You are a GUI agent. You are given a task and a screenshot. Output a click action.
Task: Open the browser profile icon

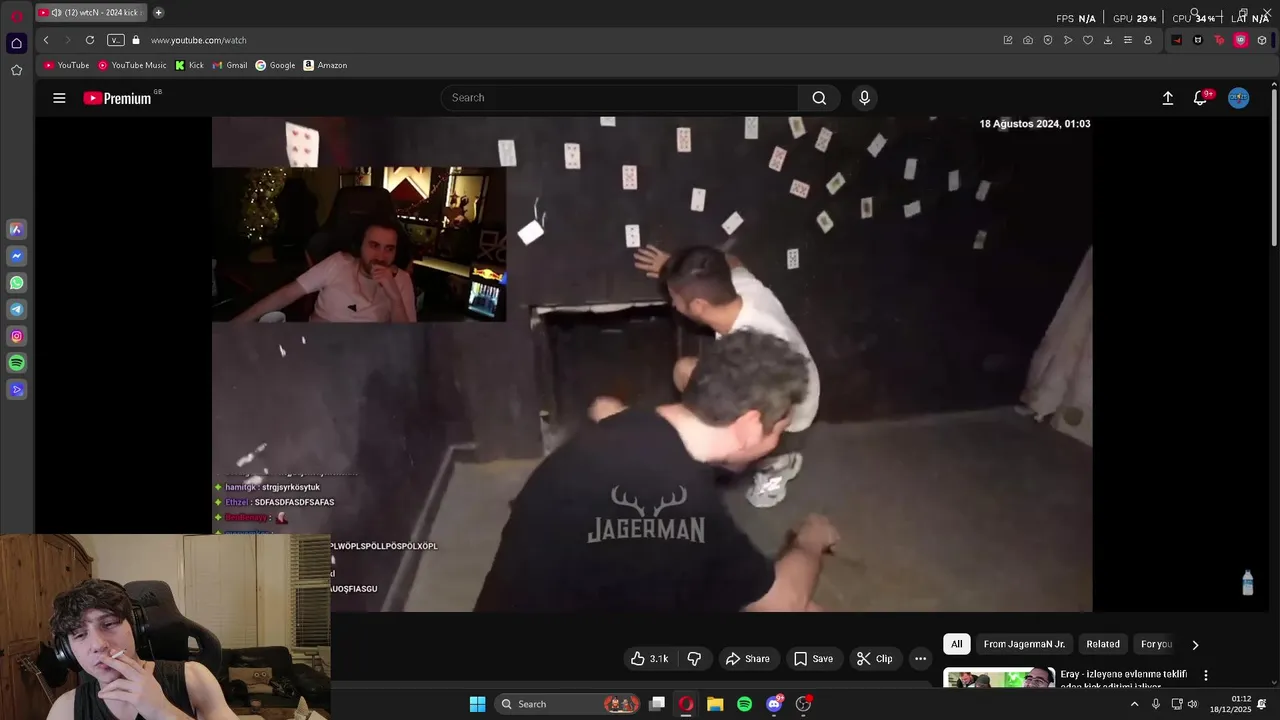1148,40
